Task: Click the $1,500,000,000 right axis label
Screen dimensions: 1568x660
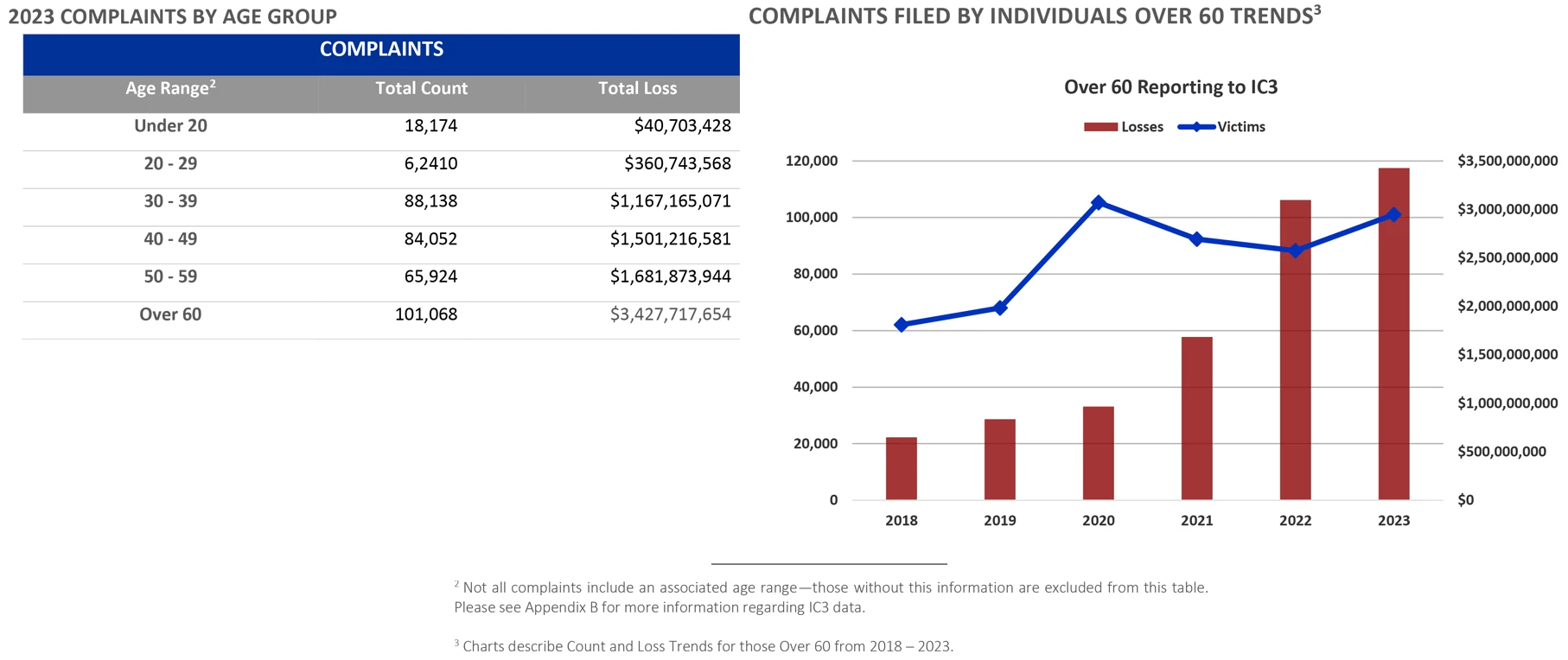Action: 1507,354
